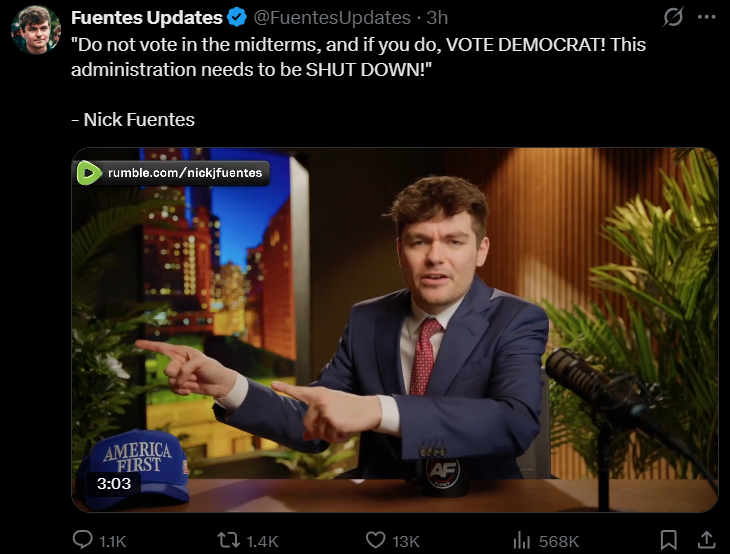This screenshot has width=730, height=554.
Task: Click the Grok explain post icon
Action: [x=673, y=17]
